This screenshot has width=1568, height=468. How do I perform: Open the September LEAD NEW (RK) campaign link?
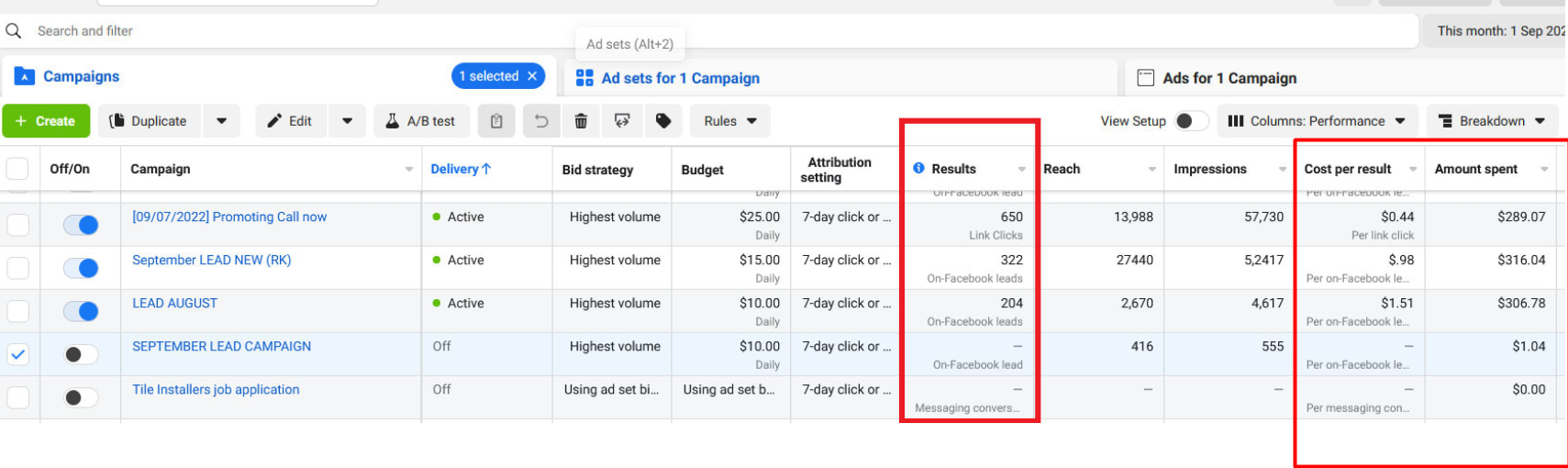212,261
